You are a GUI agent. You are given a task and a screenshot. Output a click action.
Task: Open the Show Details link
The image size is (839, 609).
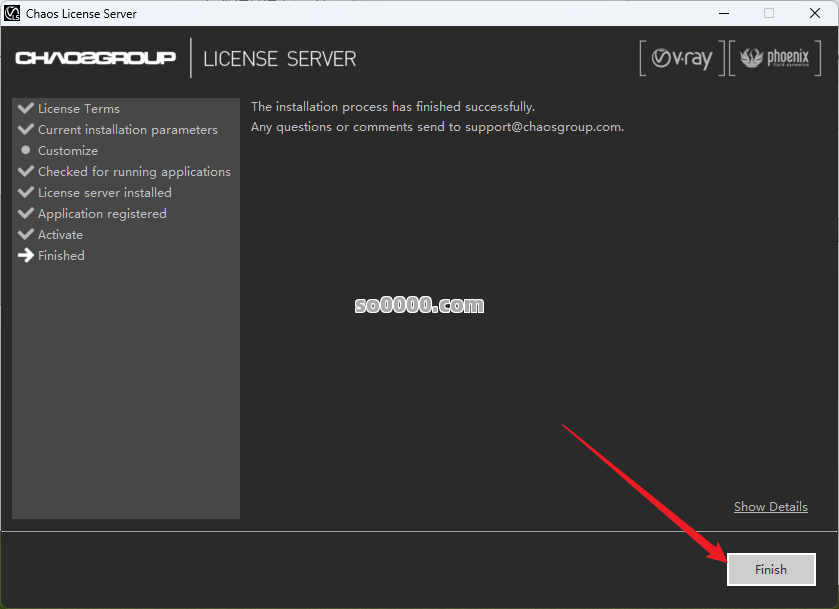770,507
